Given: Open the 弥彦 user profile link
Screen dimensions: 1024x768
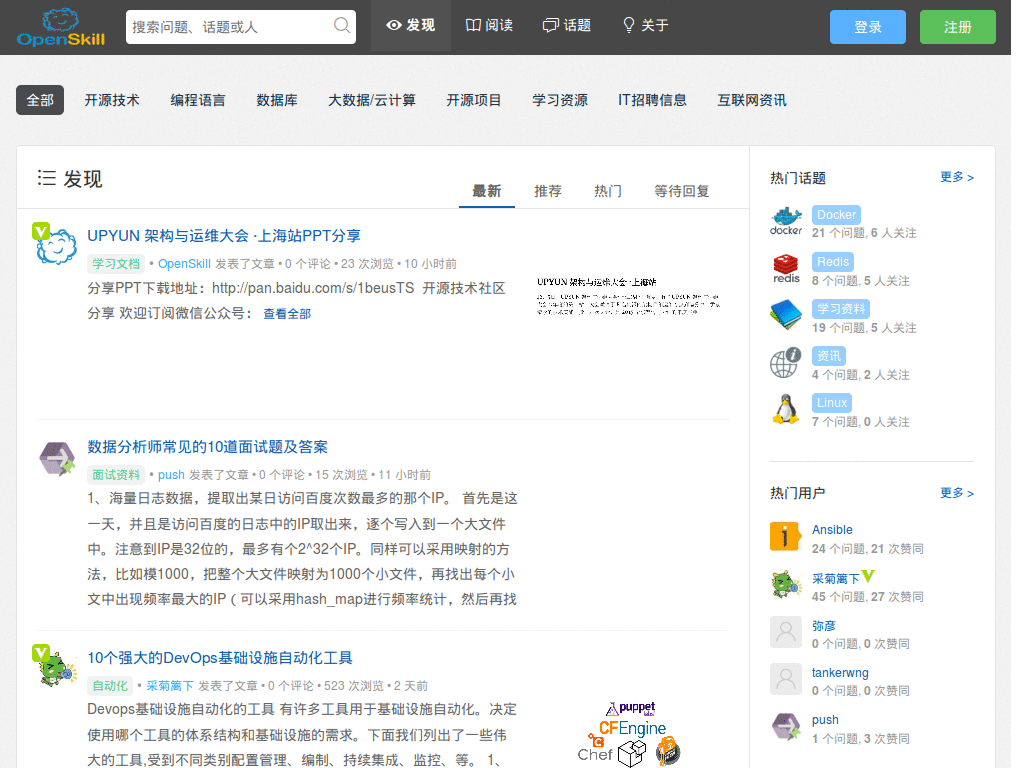Looking at the screenshot, I should 824,626.
